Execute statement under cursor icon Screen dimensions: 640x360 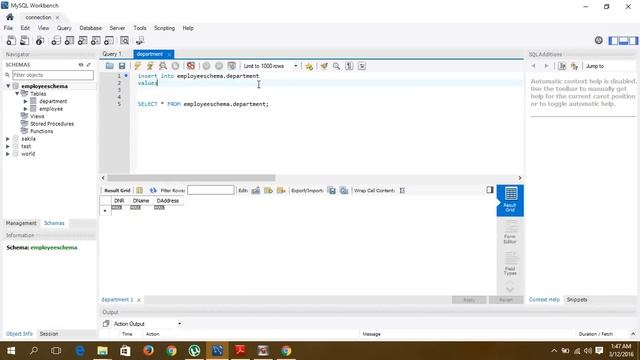click(150, 66)
